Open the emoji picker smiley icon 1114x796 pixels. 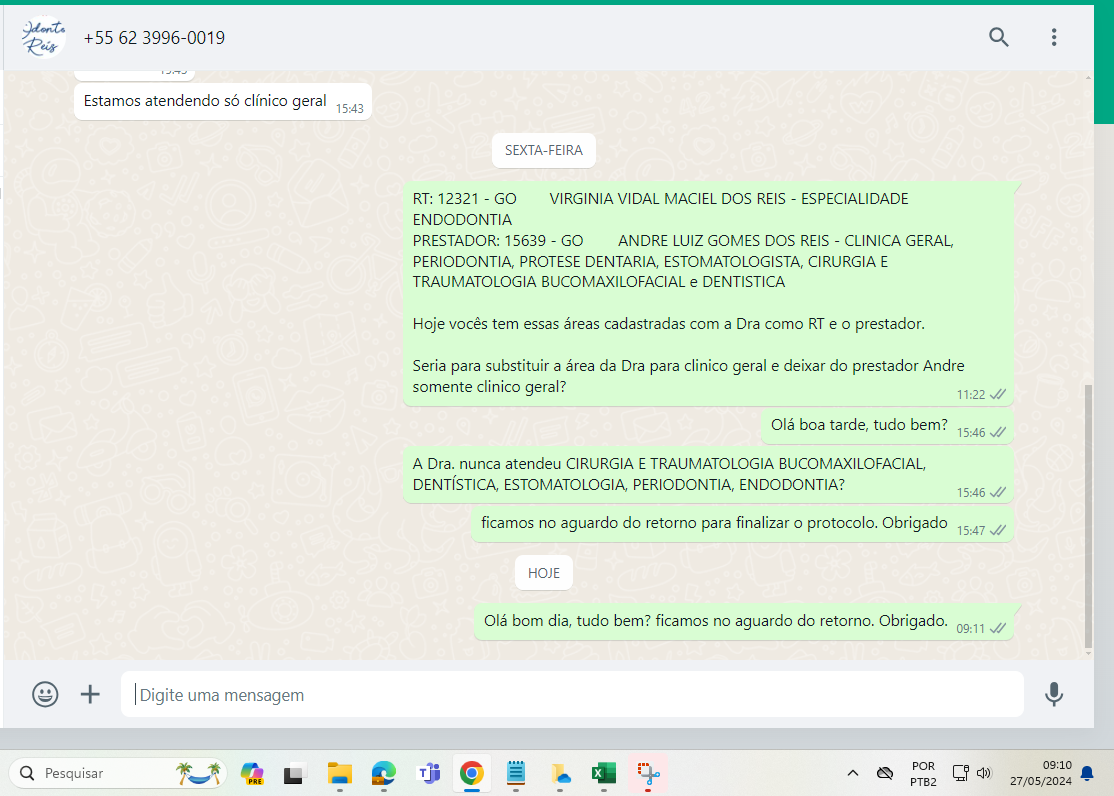[x=45, y=694]
